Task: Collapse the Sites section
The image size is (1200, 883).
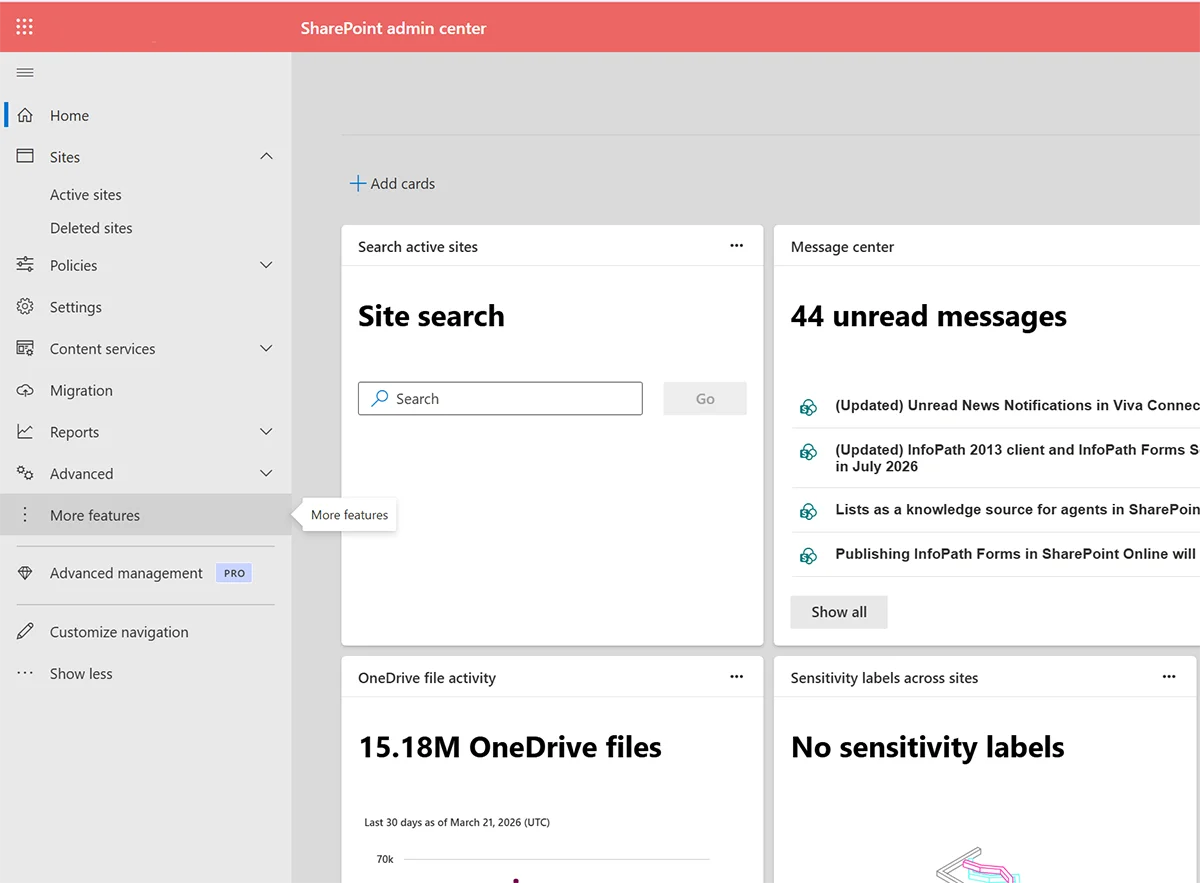Action: tap(266, 156)
